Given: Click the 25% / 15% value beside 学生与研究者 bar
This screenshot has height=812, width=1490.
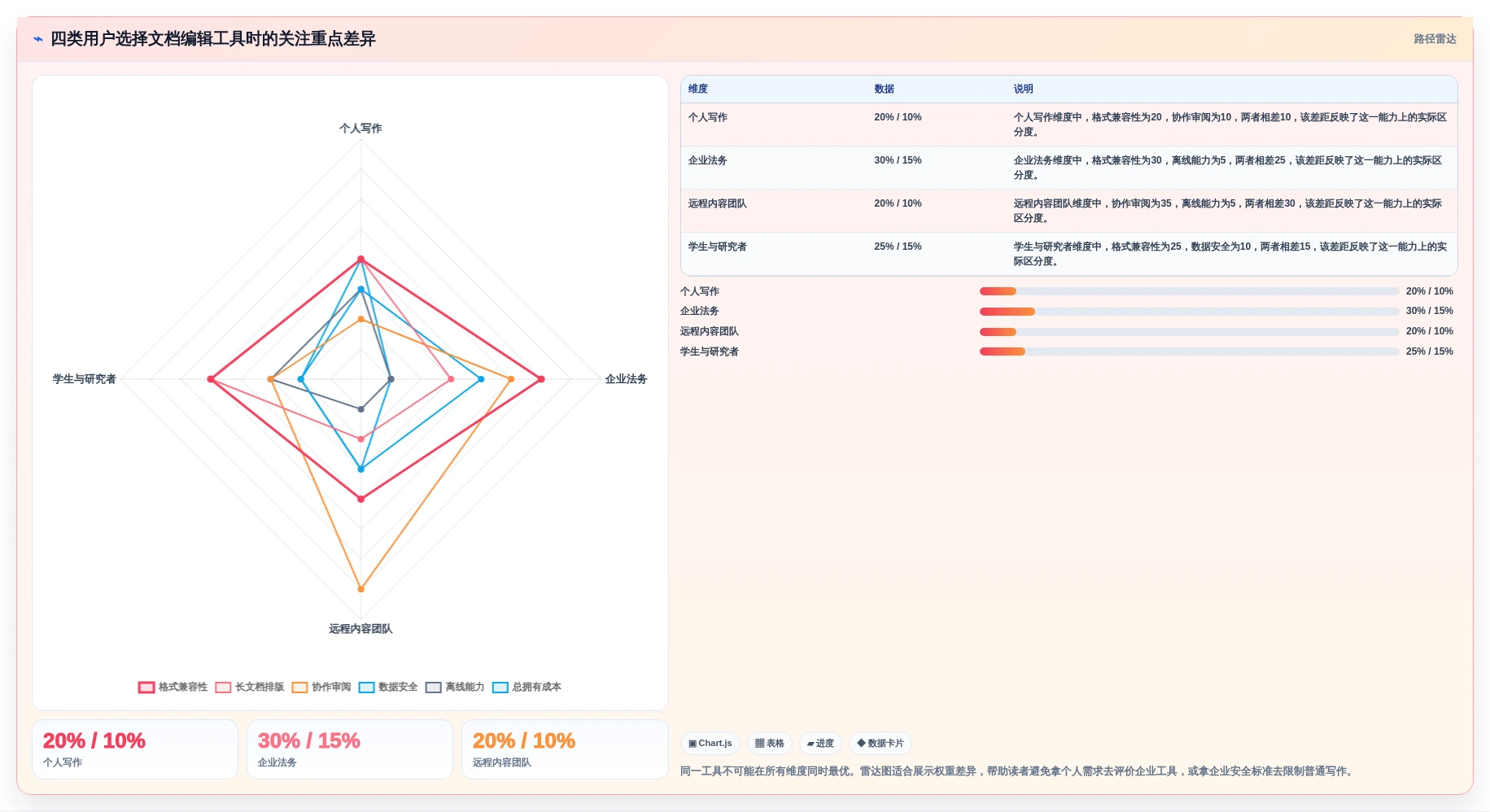Looking at the screenshot, I should [1429, 351].
